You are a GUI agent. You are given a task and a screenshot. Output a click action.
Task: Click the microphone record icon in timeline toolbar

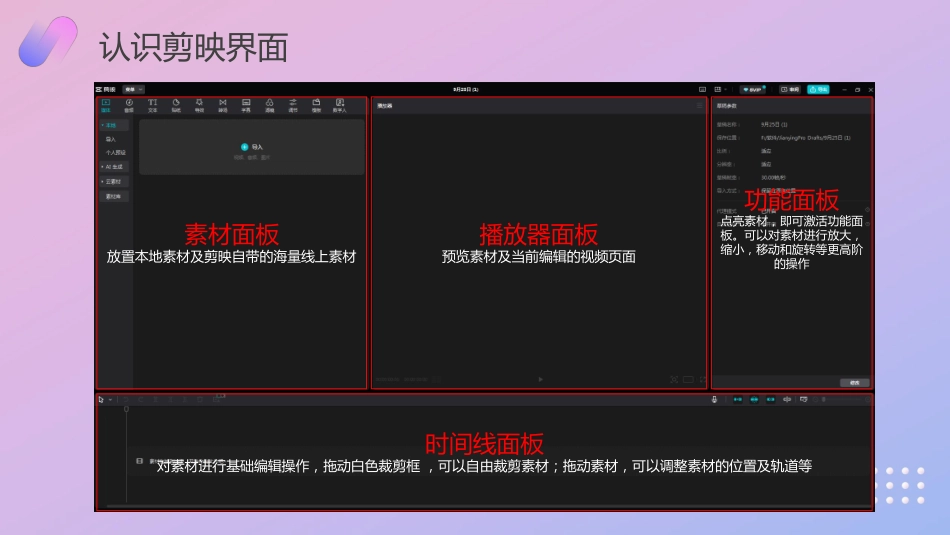click(x=714, y=399)
